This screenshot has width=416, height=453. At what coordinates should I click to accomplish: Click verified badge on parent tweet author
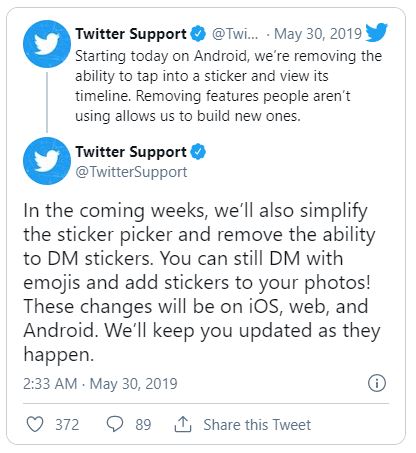point(198,34)
